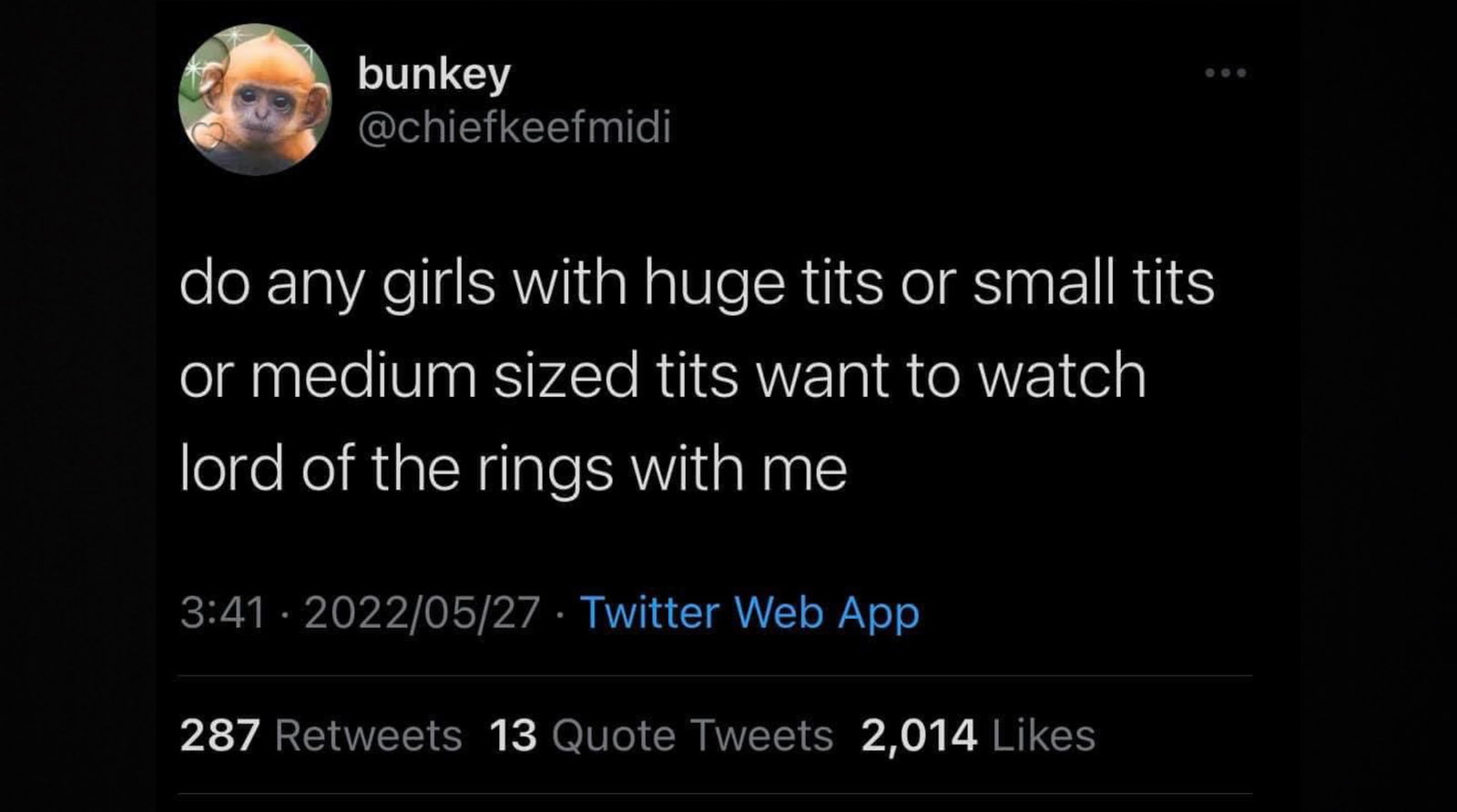Viewport: 1457px width, 812px height.
Task: View the list of 287 Retweets
Action: [x=321, y=736]
